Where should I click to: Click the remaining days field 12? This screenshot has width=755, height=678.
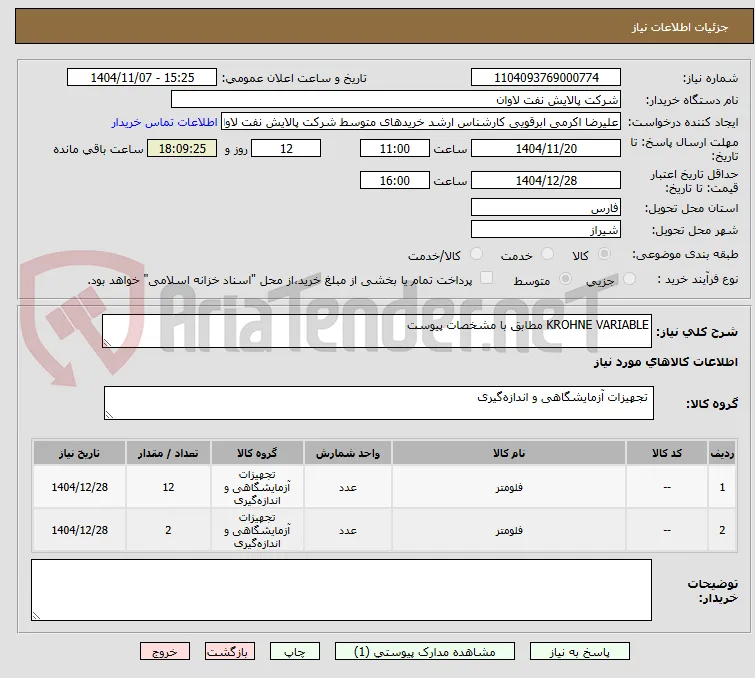tap(286, 148)
